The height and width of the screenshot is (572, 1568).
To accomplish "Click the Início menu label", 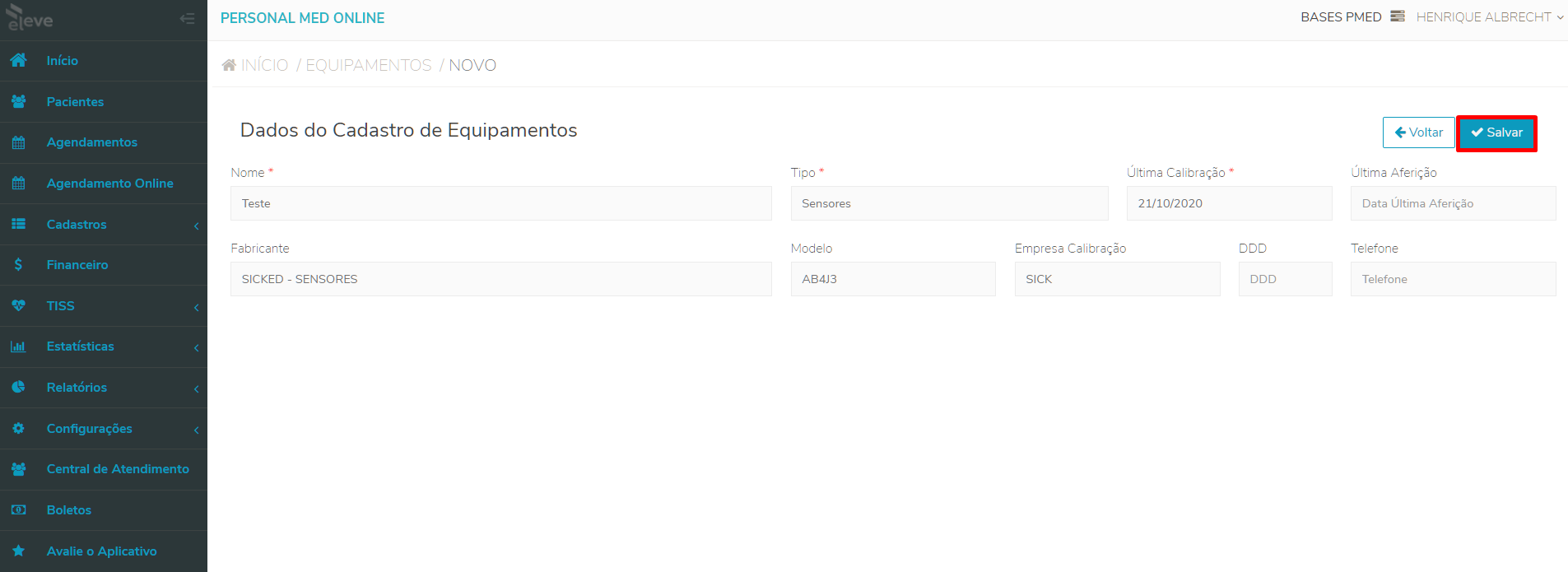I will point(63,60).
